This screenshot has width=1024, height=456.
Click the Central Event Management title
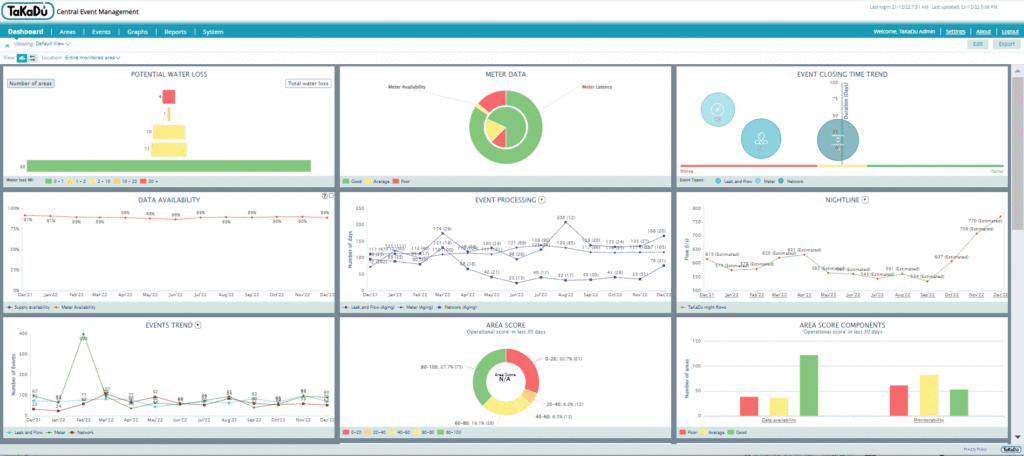[x=98, y=12]
